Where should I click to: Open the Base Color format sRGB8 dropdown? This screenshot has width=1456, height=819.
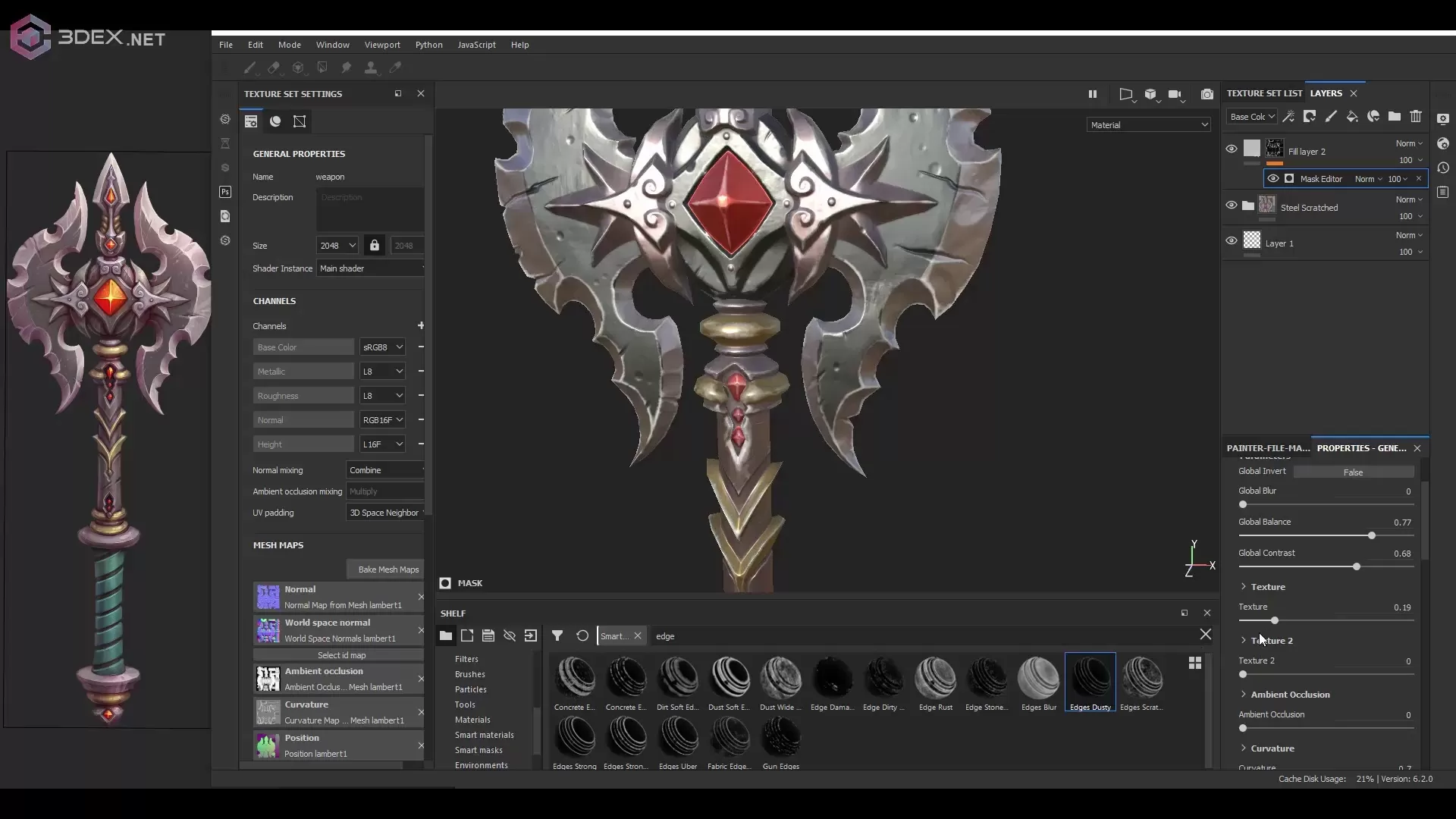tap(383, 347)
